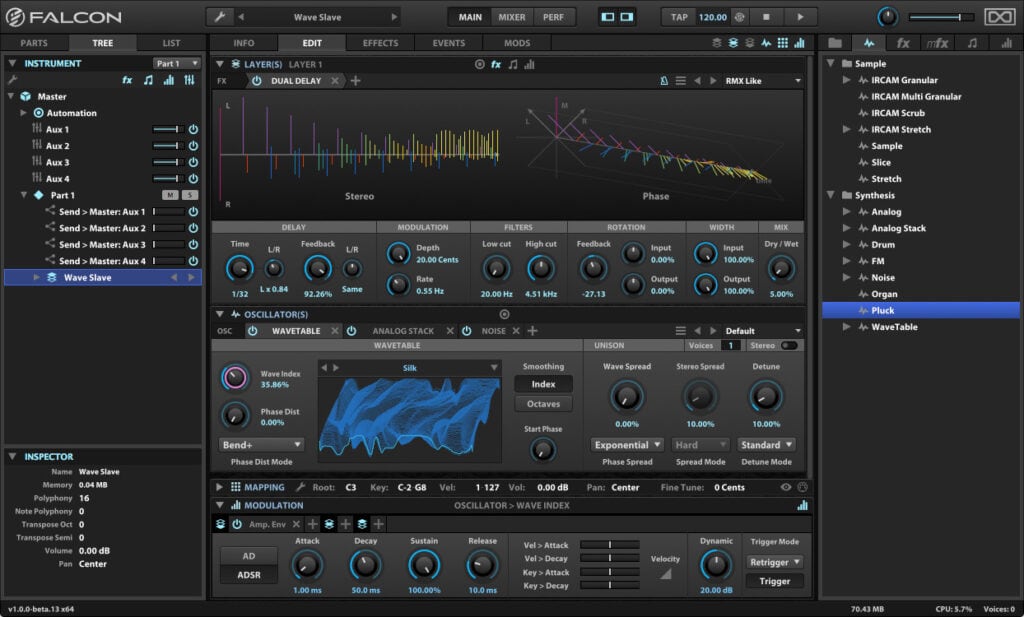1024x617 pixels.
Task: Switch to the LIST tab
Action: coord(171,43)
